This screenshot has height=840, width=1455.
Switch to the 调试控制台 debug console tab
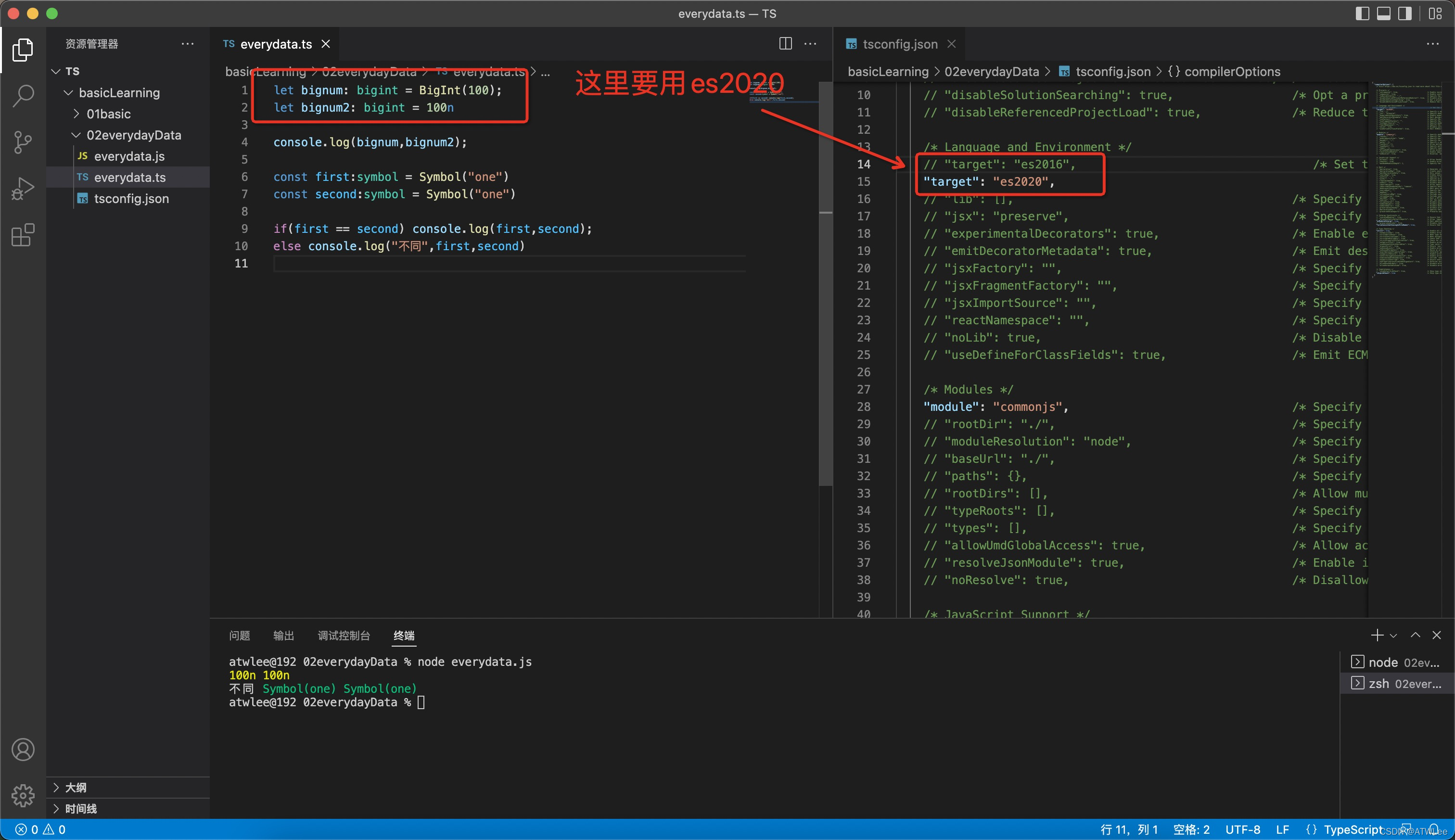344,635
